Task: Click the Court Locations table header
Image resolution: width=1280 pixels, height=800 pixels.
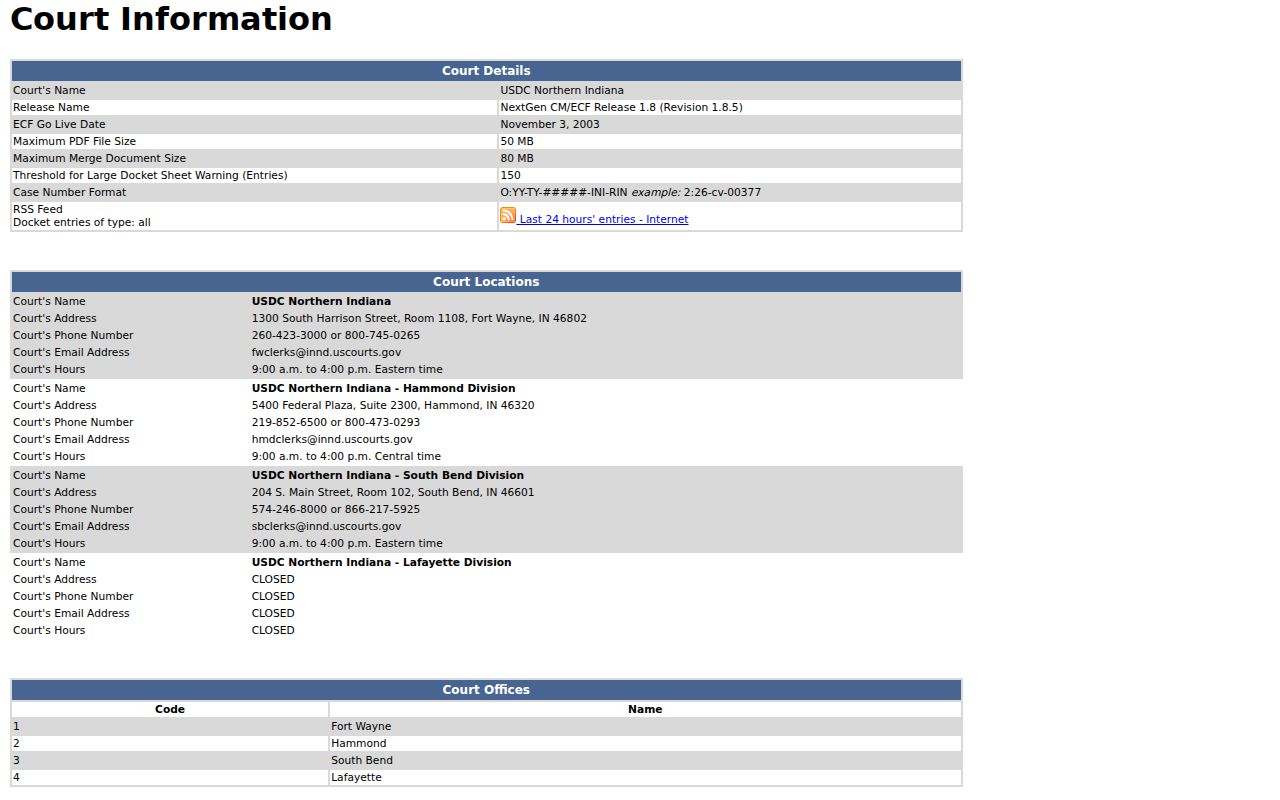Action: 486,282
